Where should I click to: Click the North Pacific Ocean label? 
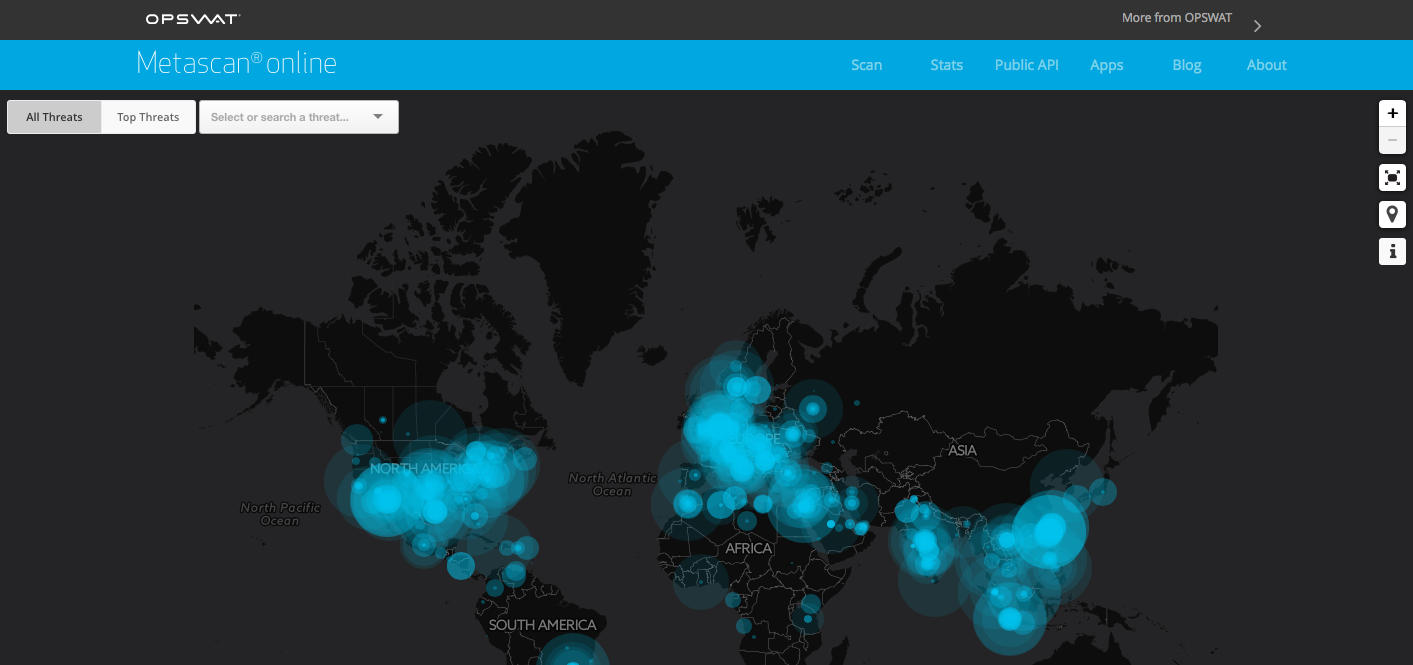tap(280, 514)
